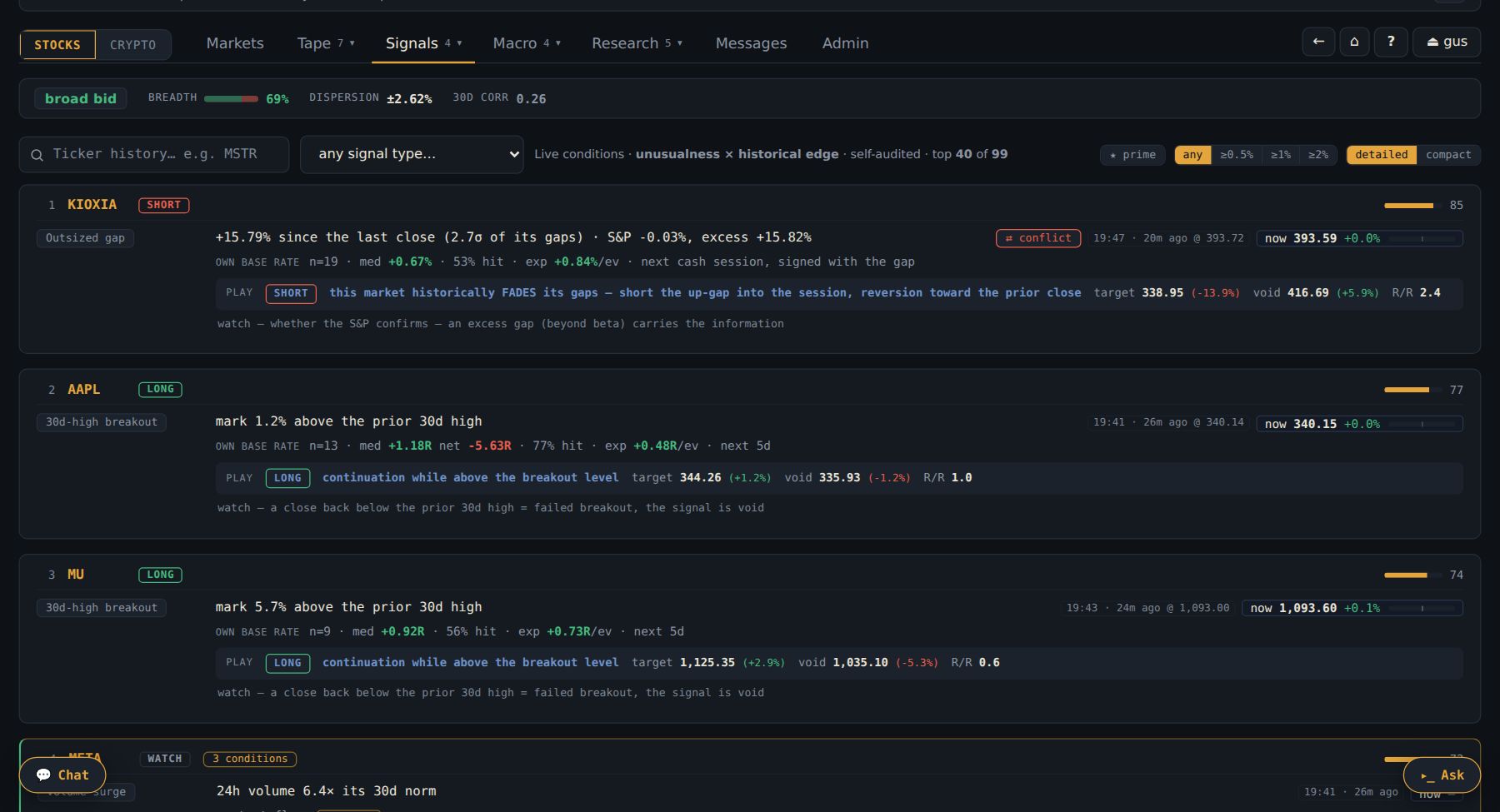1500x812 pixels.
Task: Open help with question mark icon
Action: 1391,42
